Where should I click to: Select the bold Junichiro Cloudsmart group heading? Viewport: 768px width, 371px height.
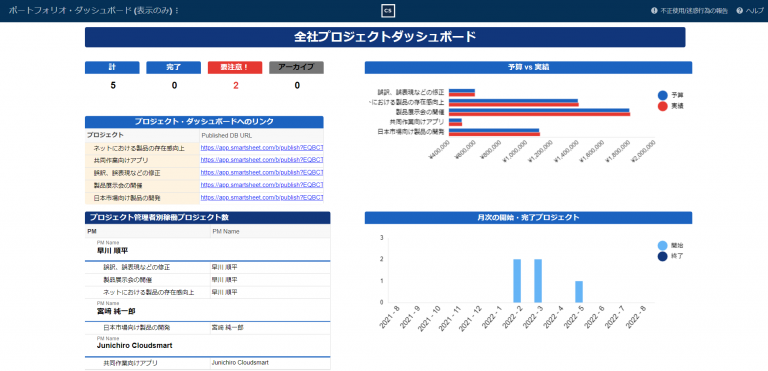(135, 346)
